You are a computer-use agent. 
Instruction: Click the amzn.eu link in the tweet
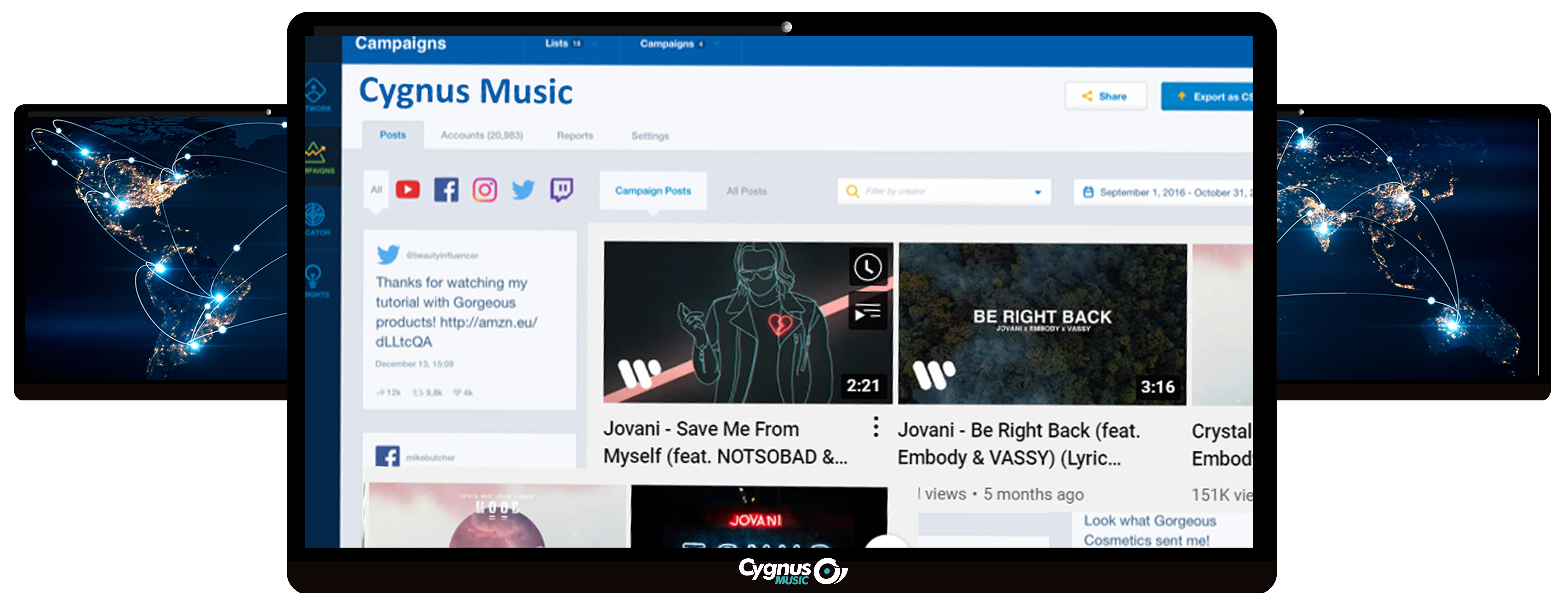coord(456,332)
